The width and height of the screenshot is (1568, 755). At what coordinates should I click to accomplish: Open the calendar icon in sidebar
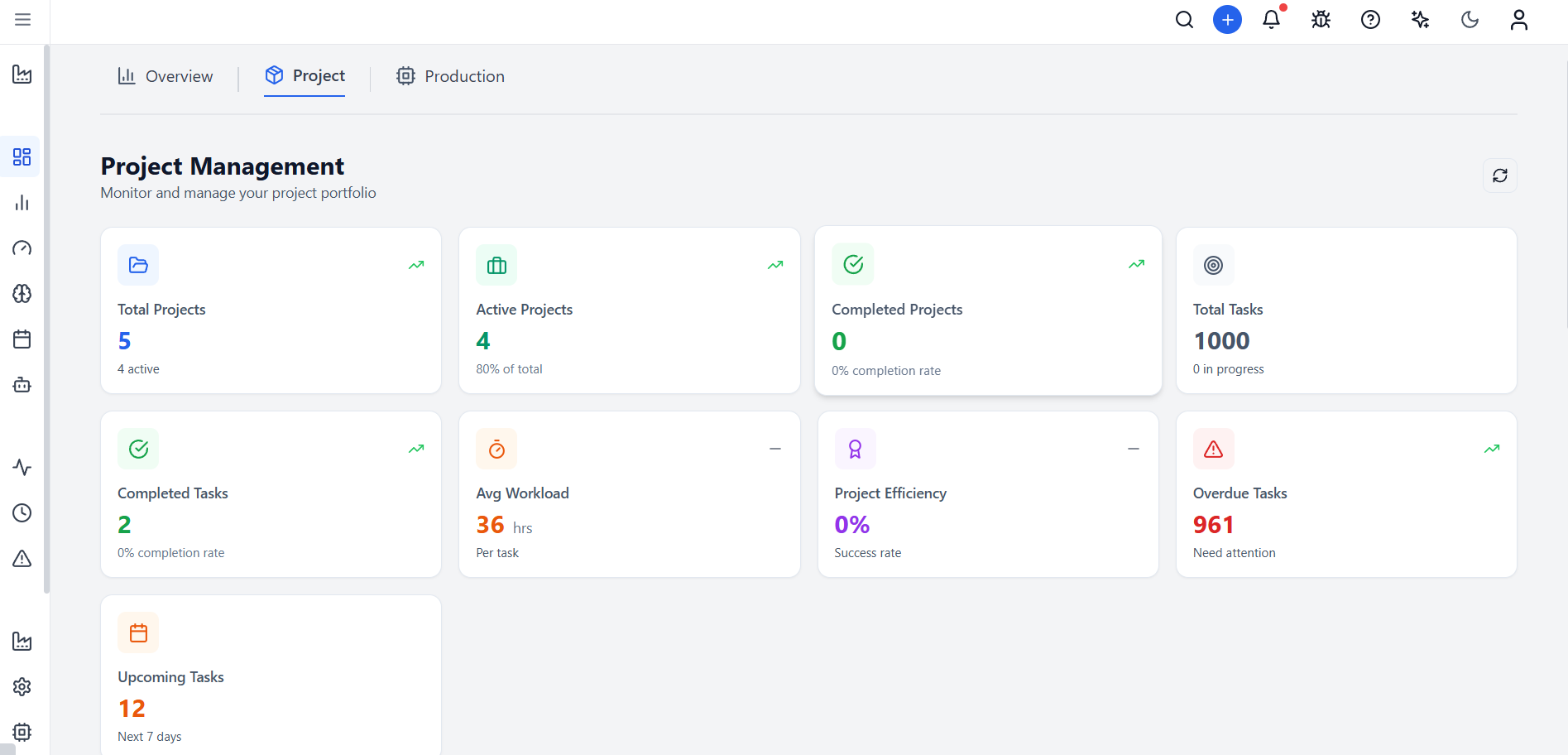(22, 339)
